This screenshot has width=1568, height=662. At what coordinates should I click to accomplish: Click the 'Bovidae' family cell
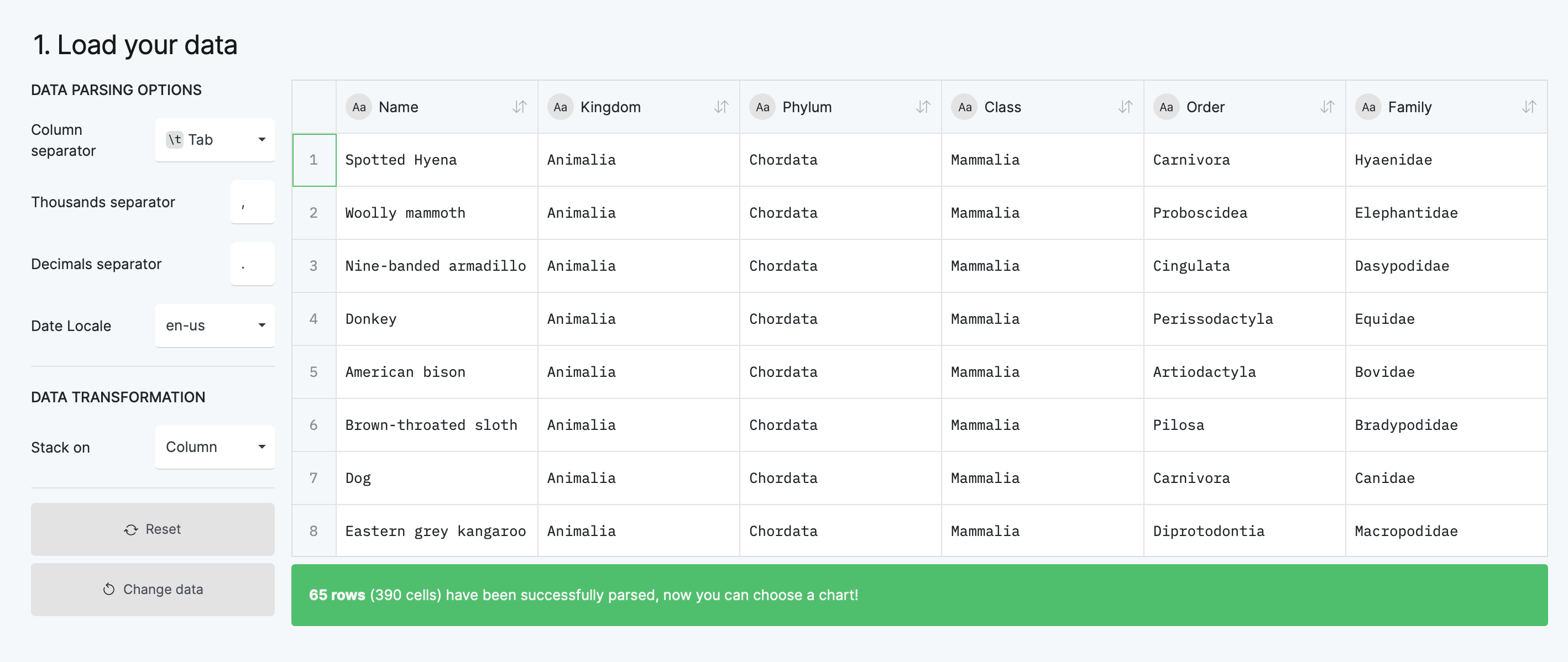click(x=1447, y=372)
